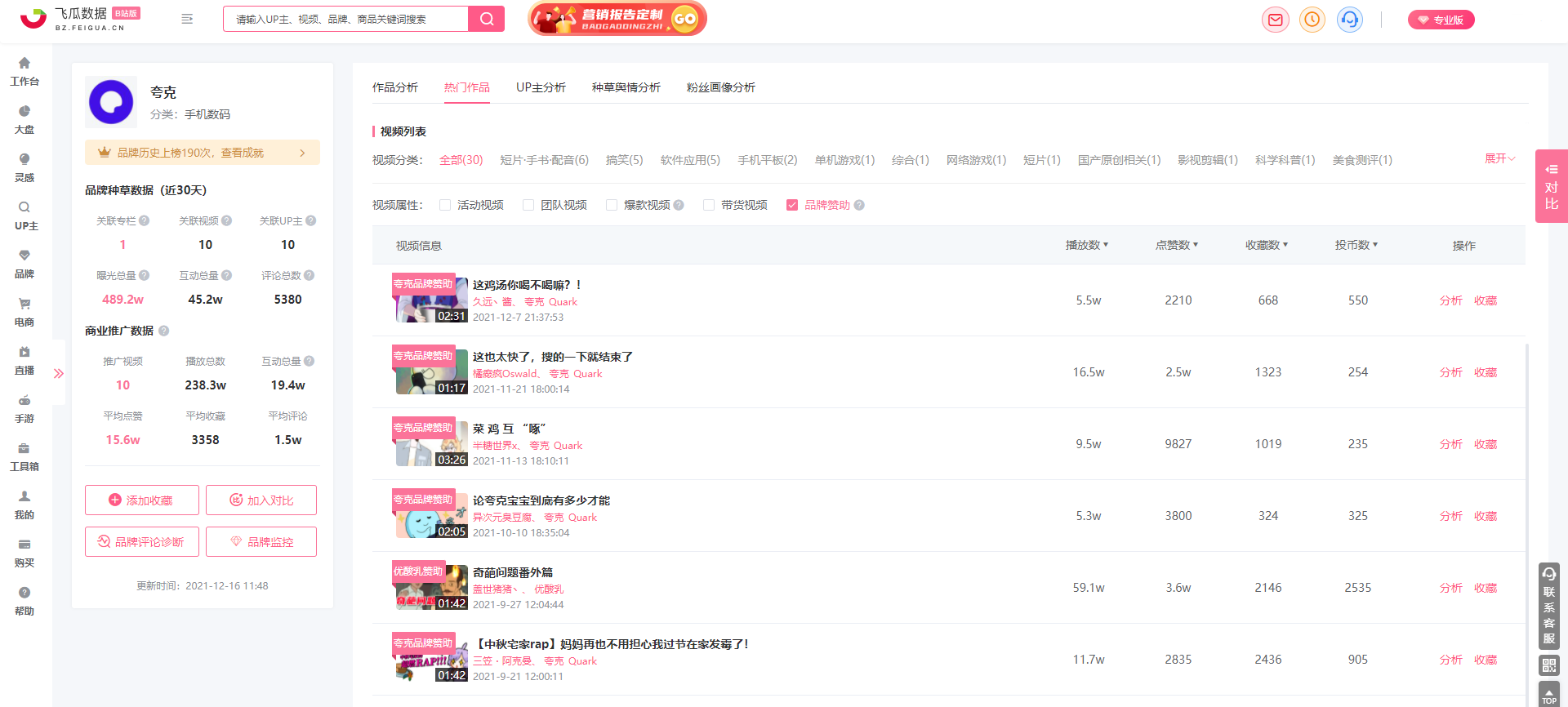
Task: Switch to the UP主分析 tab
Action: (x=541, y=87)
